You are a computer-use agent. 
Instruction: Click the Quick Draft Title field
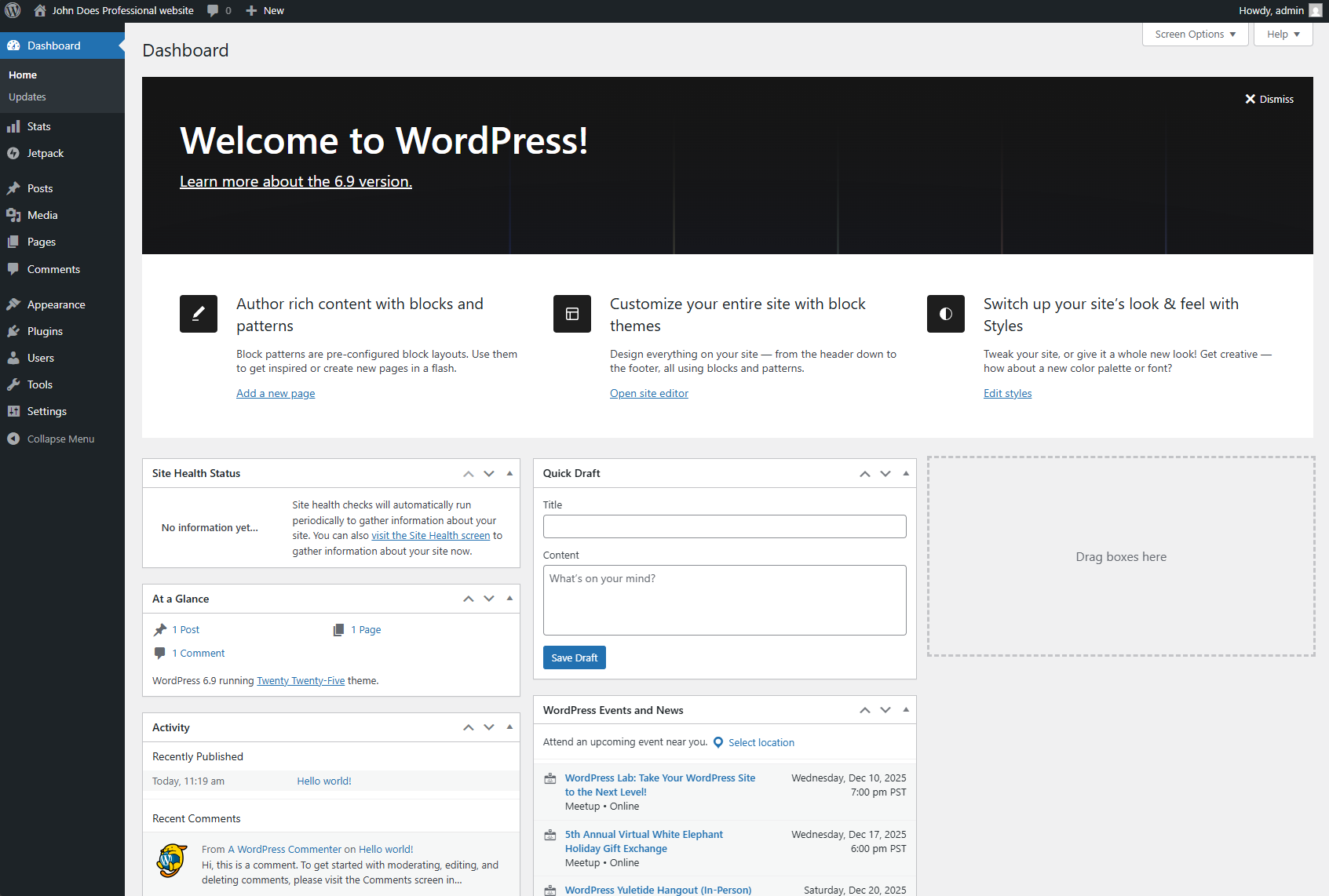coord(724,526)
